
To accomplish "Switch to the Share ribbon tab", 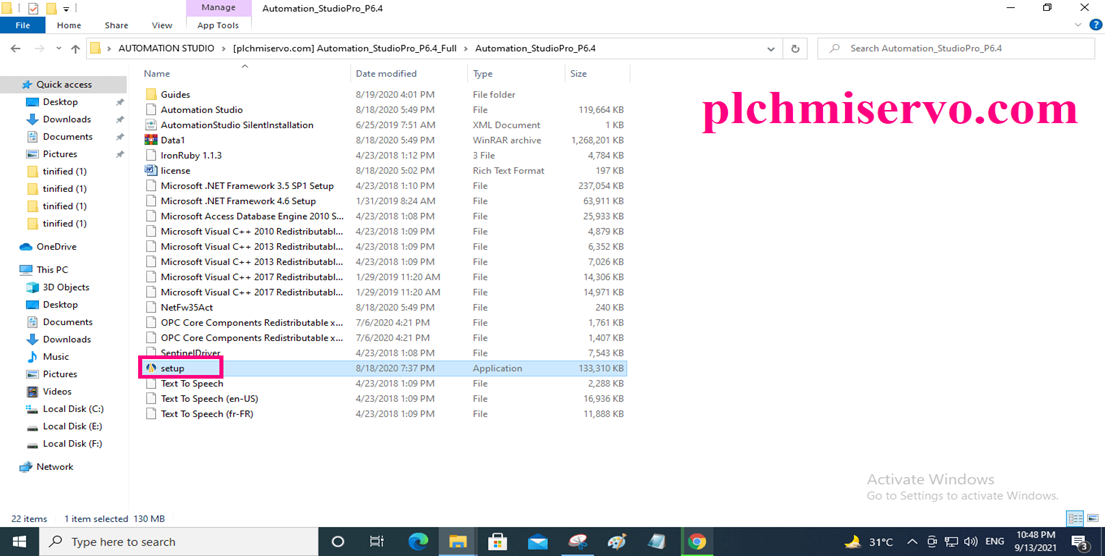I will pyautogui.click(x=116, y=25).
